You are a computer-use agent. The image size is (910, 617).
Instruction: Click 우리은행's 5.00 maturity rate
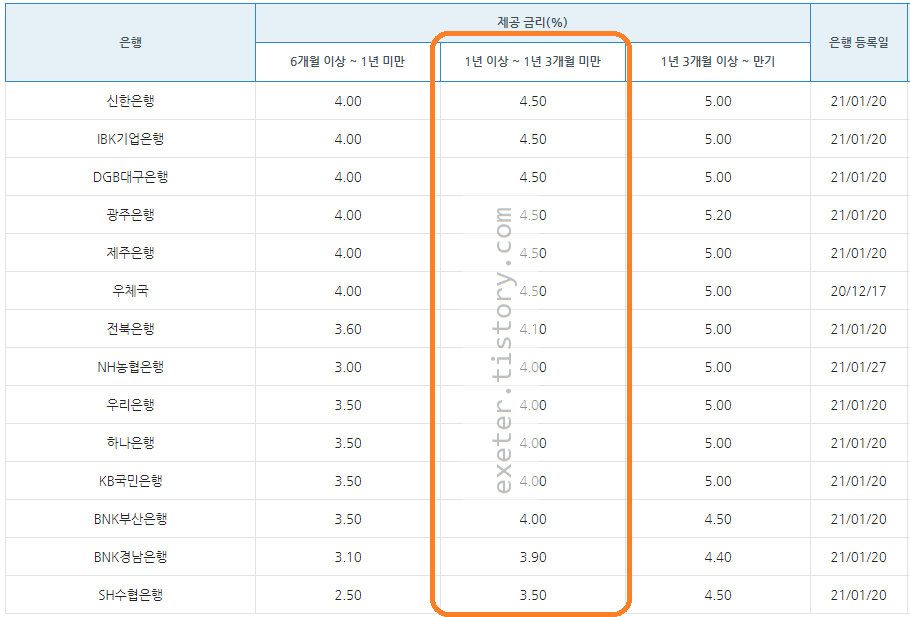[x=718, y=405]
